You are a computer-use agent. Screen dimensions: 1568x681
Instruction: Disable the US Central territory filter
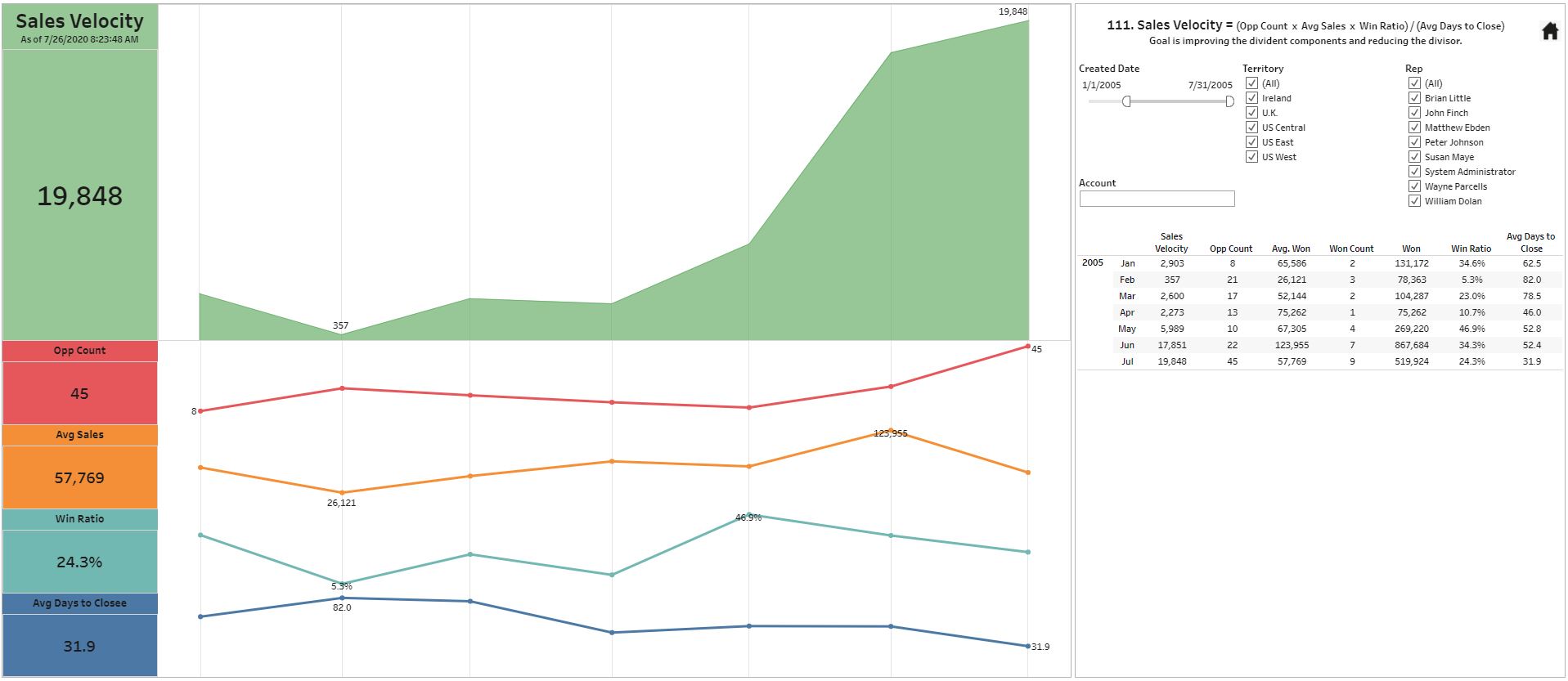(1251, 128)
